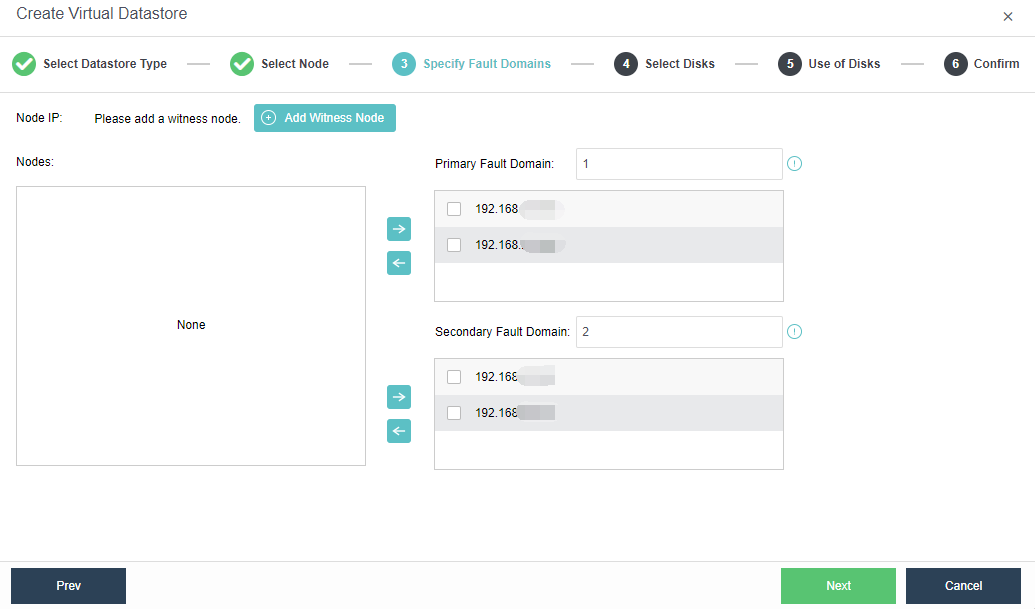Cancel the Create Virtual Datastore wizard
Image resolution: width=1035 pixels, height=609 pixels.
click(x=962, y=585)
